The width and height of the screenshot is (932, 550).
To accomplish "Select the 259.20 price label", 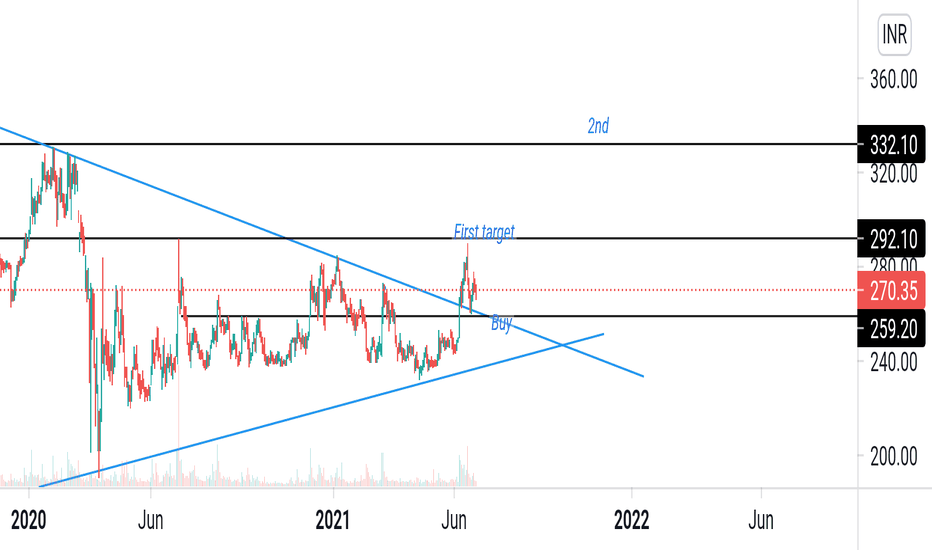I will [891, 328].
